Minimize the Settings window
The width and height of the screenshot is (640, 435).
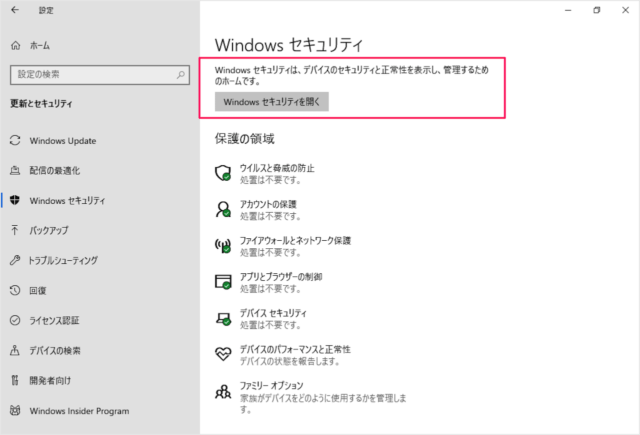click(568, 10)
